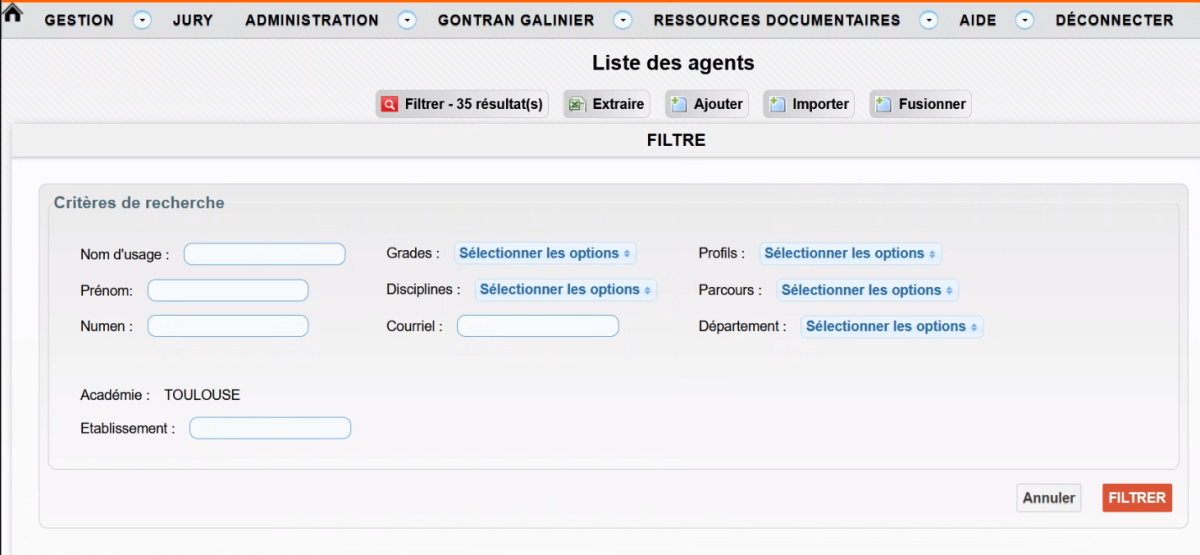Expand the Disciplines options dropdown
This screenshot has width=1200, height=555.
pyautogui.click(x=566, y=290)
